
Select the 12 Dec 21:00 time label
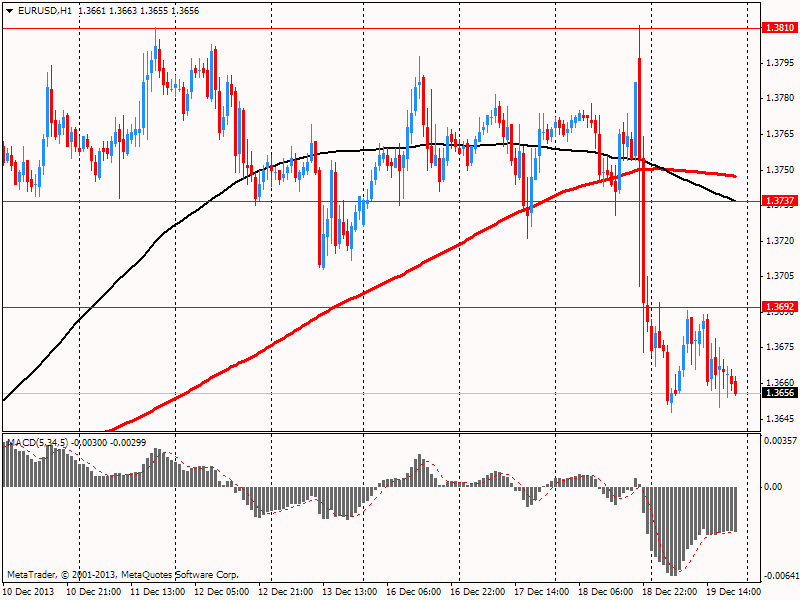[286, 592]
